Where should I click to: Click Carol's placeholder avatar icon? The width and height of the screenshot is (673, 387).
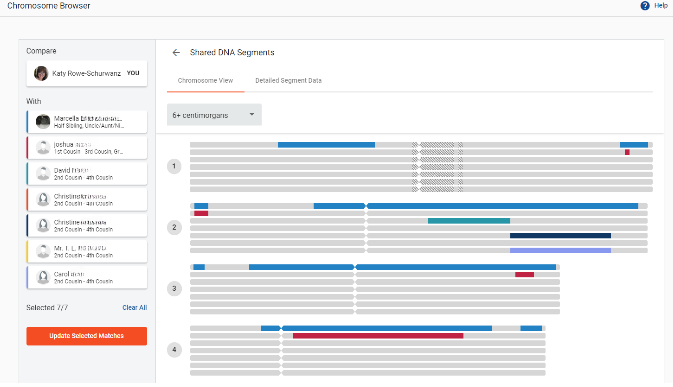[x=43, y=277]
